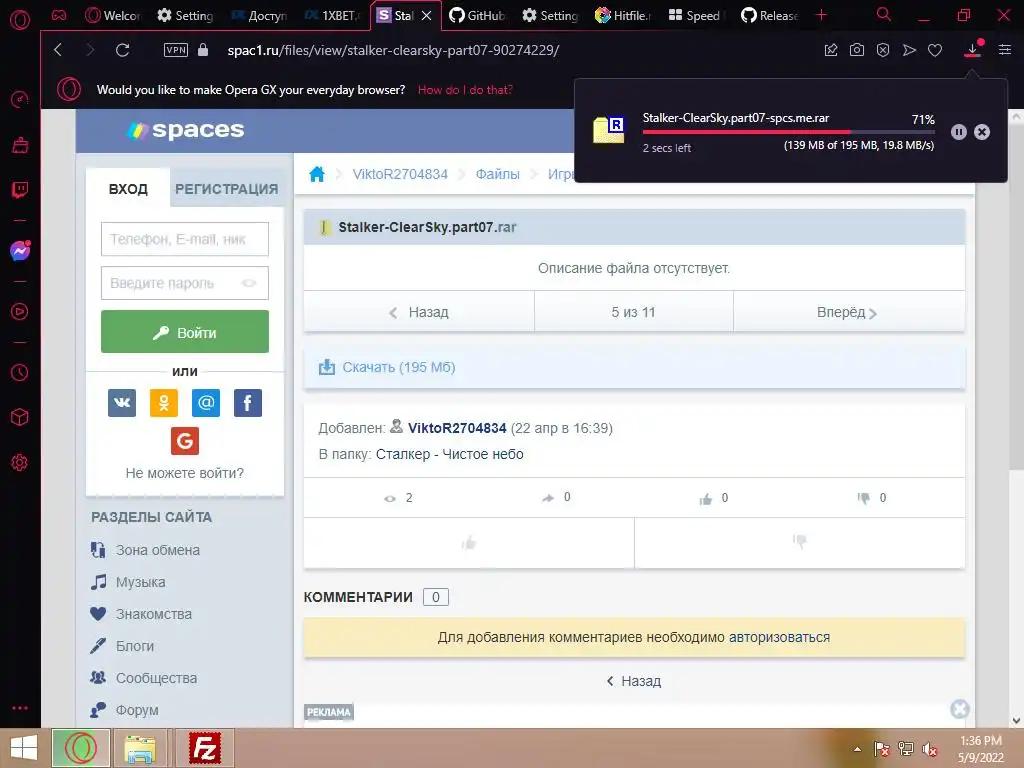Viewport: 1024px width, 768px height.
Task: Click the spaces logo
Action: [186, 130]
